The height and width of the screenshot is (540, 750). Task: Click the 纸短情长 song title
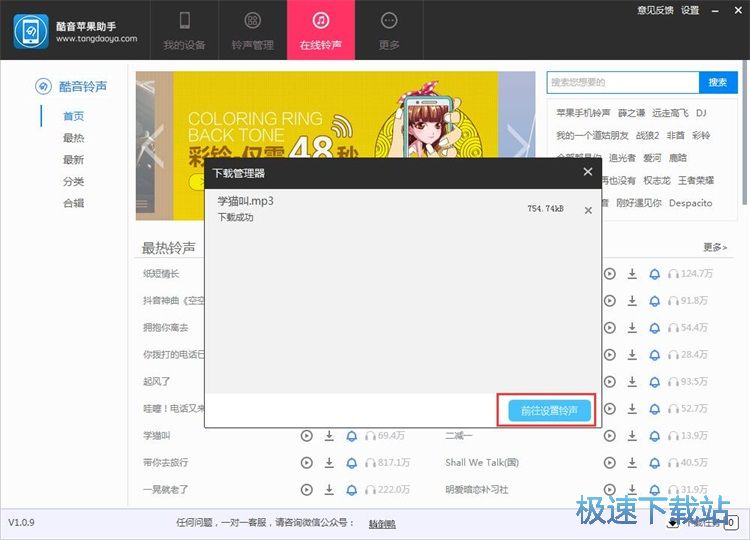[x=161, y=274]
